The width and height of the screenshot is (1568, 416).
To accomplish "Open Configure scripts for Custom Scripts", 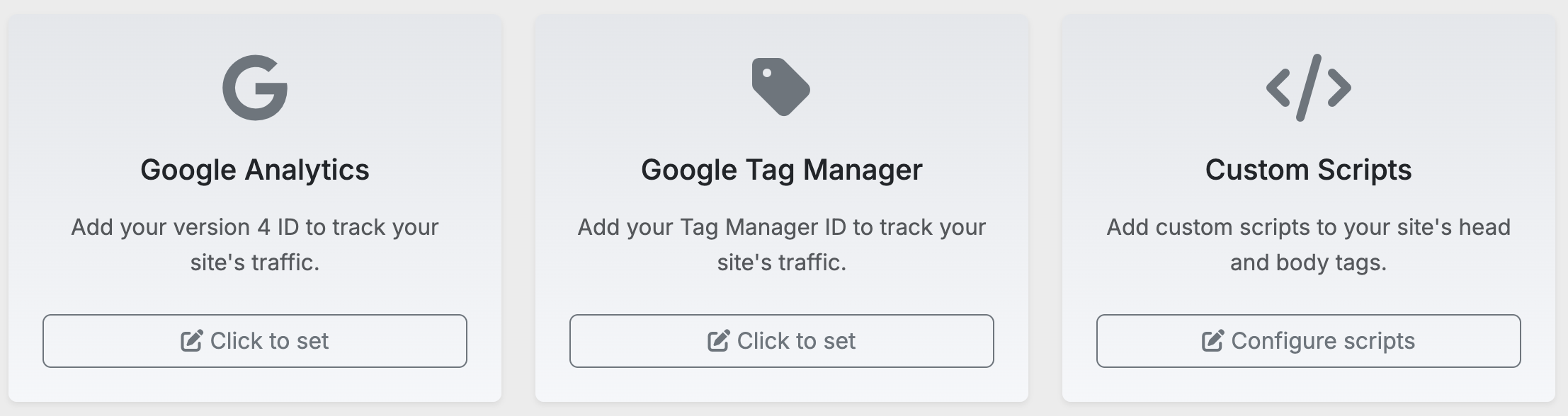I will tap(1308, 341).
